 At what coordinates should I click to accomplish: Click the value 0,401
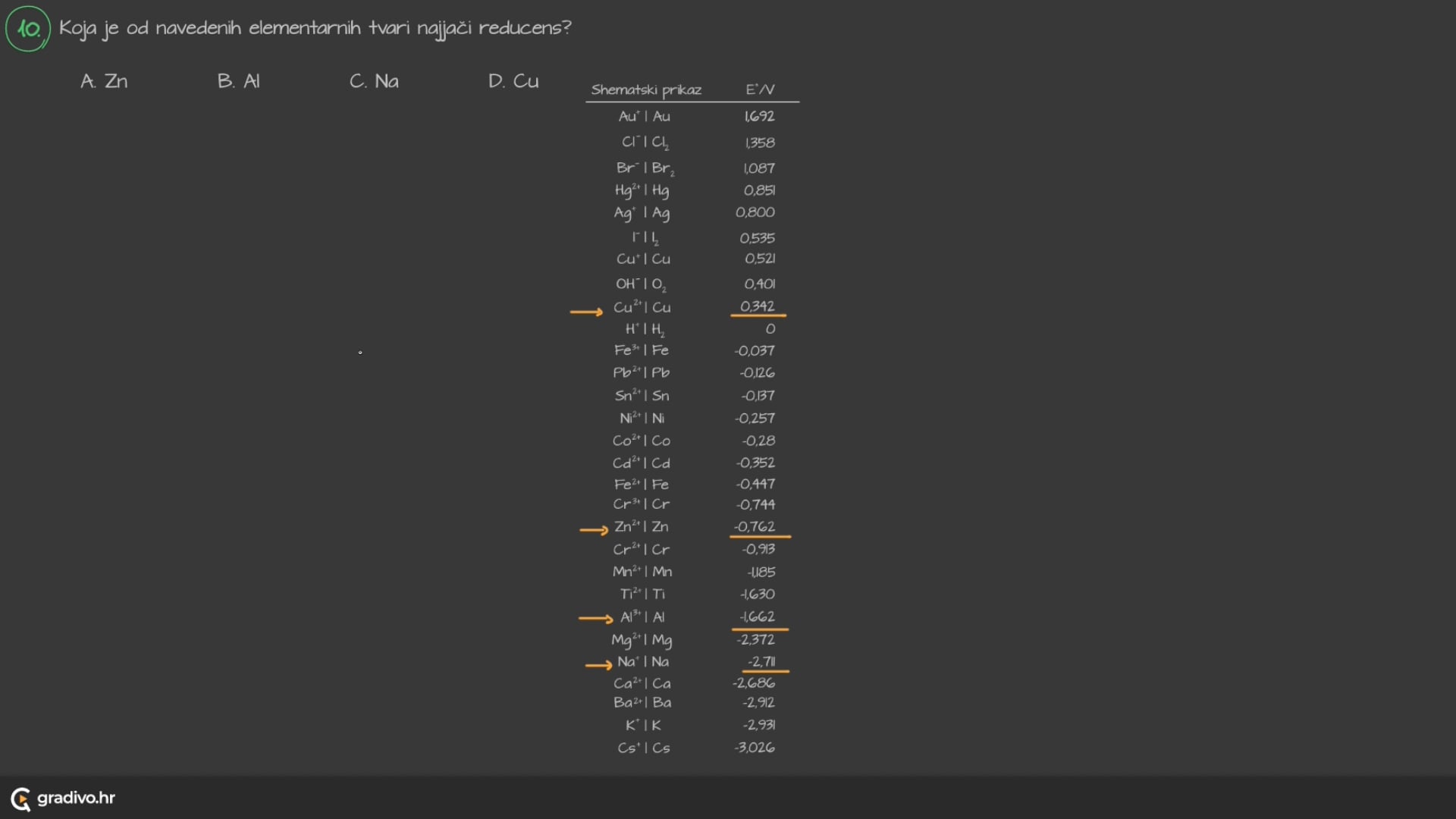point(760,284)
